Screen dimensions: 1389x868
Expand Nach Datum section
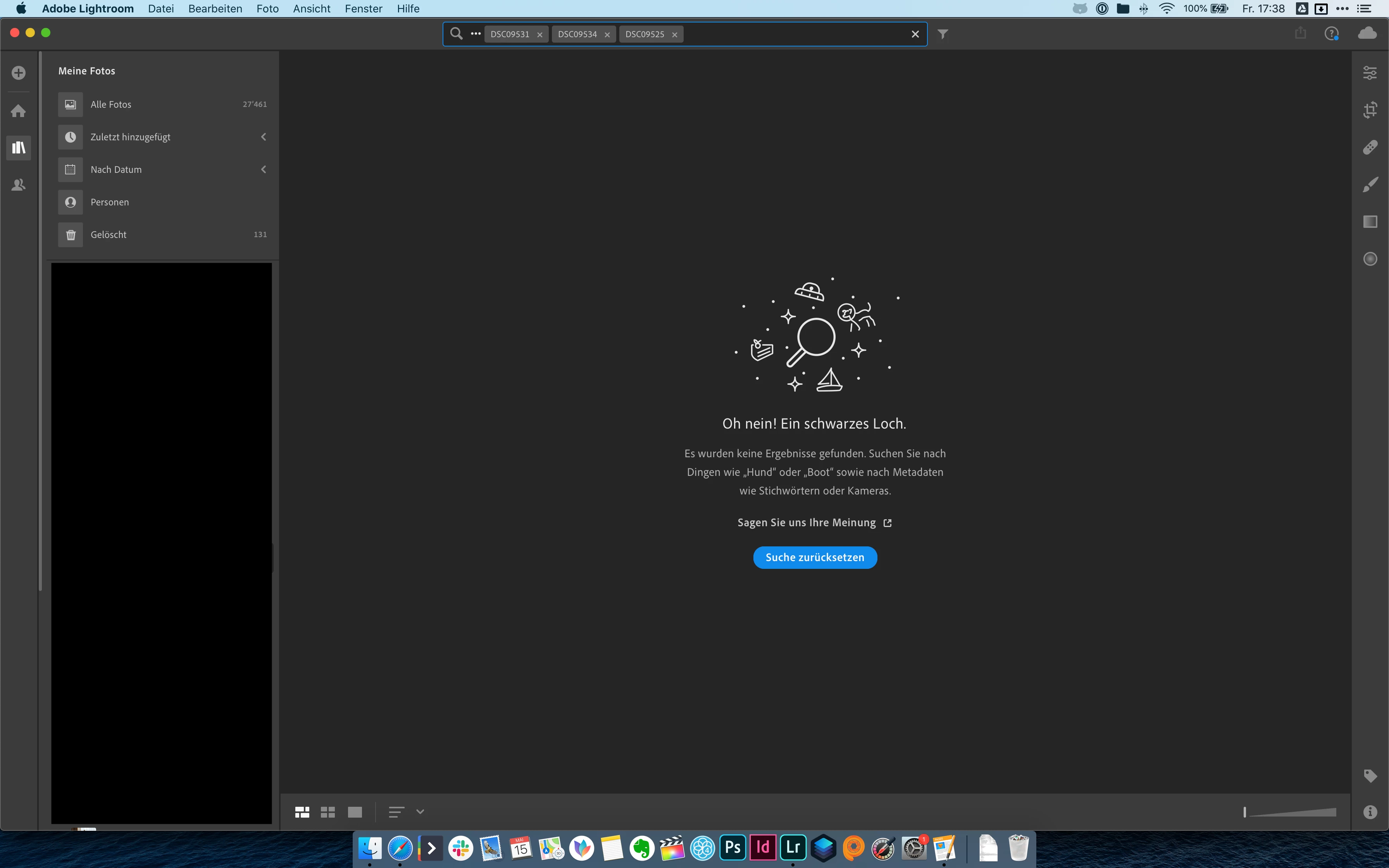264,169
